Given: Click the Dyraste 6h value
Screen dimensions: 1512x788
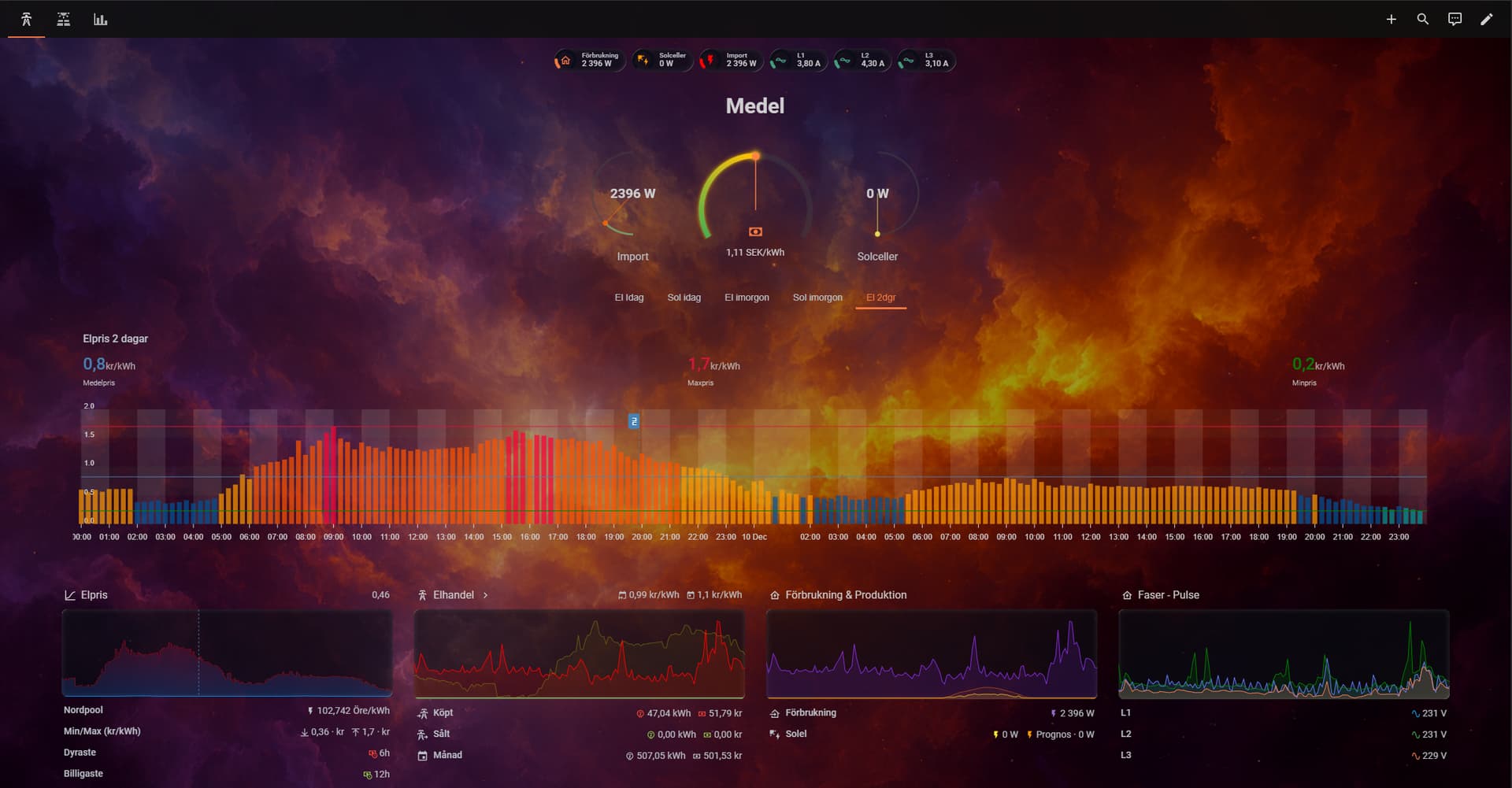Looking at the screenshot, I should (379, 753).
